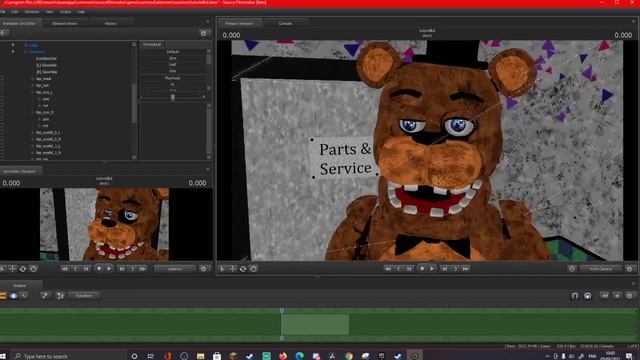This screenshot has width=640, height=360.
Task: Open the timeline gear settings
Action: point(629,296)
